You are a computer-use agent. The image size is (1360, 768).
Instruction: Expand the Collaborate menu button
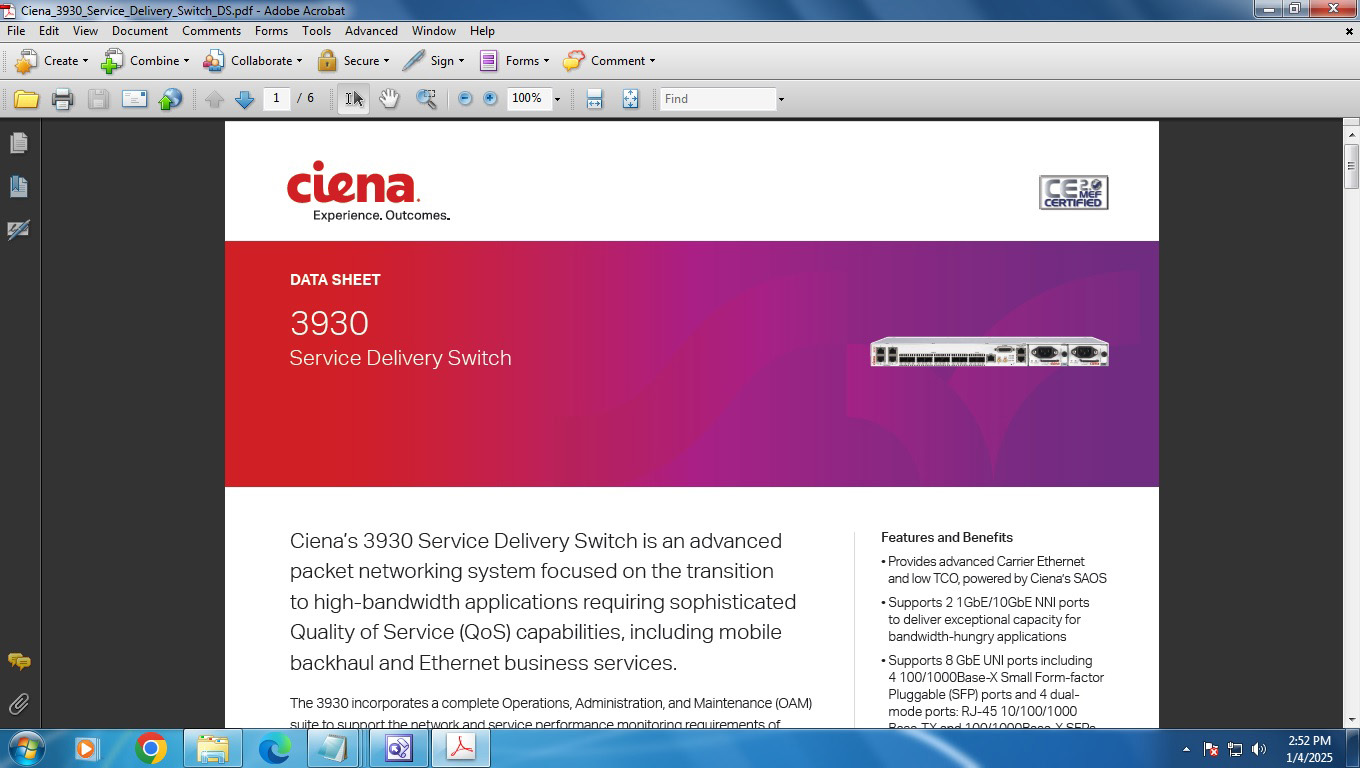252,61
